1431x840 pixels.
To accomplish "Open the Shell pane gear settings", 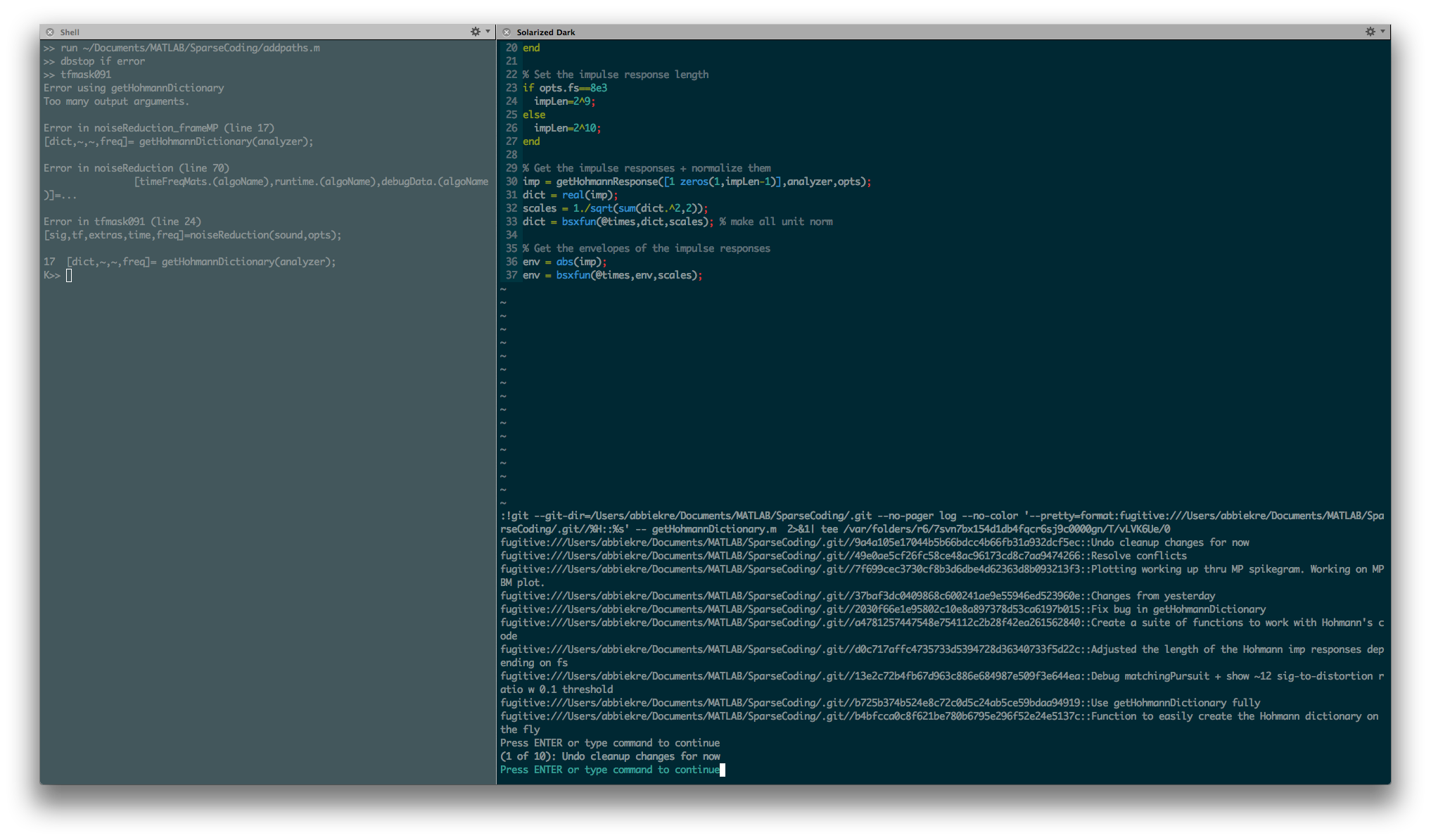I will (x=476, y=32).
